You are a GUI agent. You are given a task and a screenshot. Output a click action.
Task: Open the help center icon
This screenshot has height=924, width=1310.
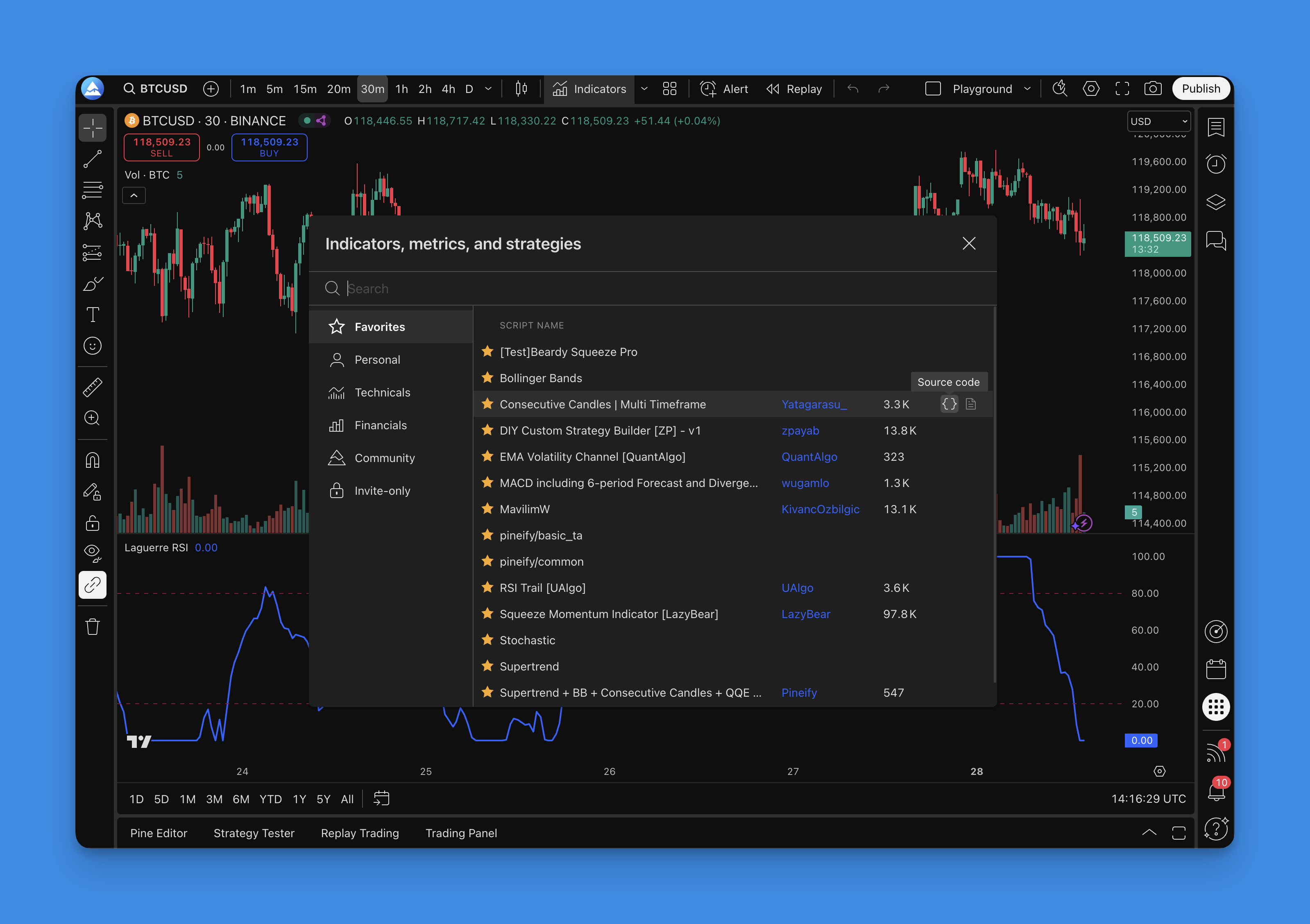click(1216, 828)
